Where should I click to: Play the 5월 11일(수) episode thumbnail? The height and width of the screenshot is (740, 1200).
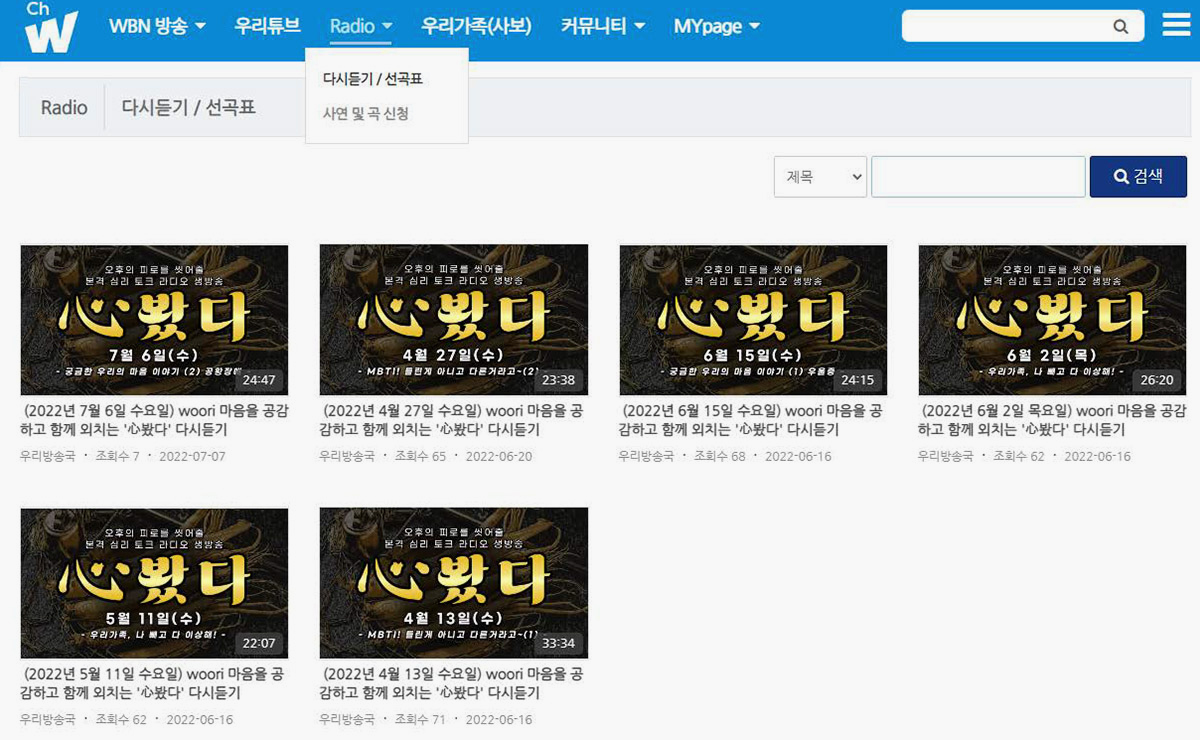click(154, 582)
